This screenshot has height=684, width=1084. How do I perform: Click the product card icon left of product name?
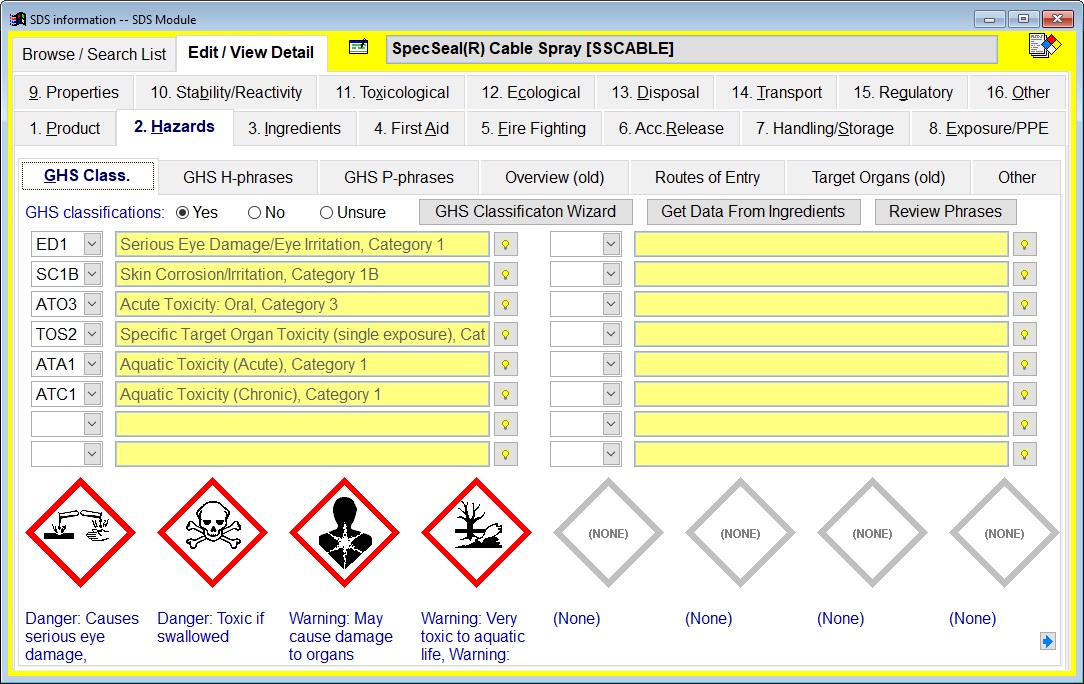[358, 47]
